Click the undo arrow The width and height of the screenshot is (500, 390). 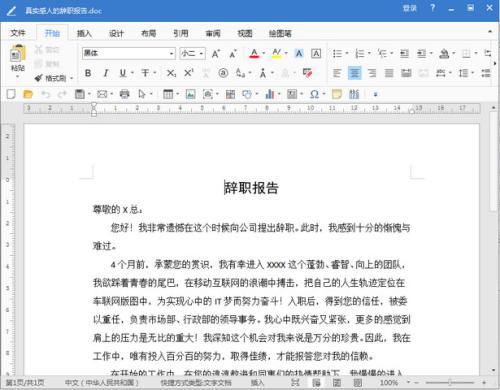[x=46, y=94]
